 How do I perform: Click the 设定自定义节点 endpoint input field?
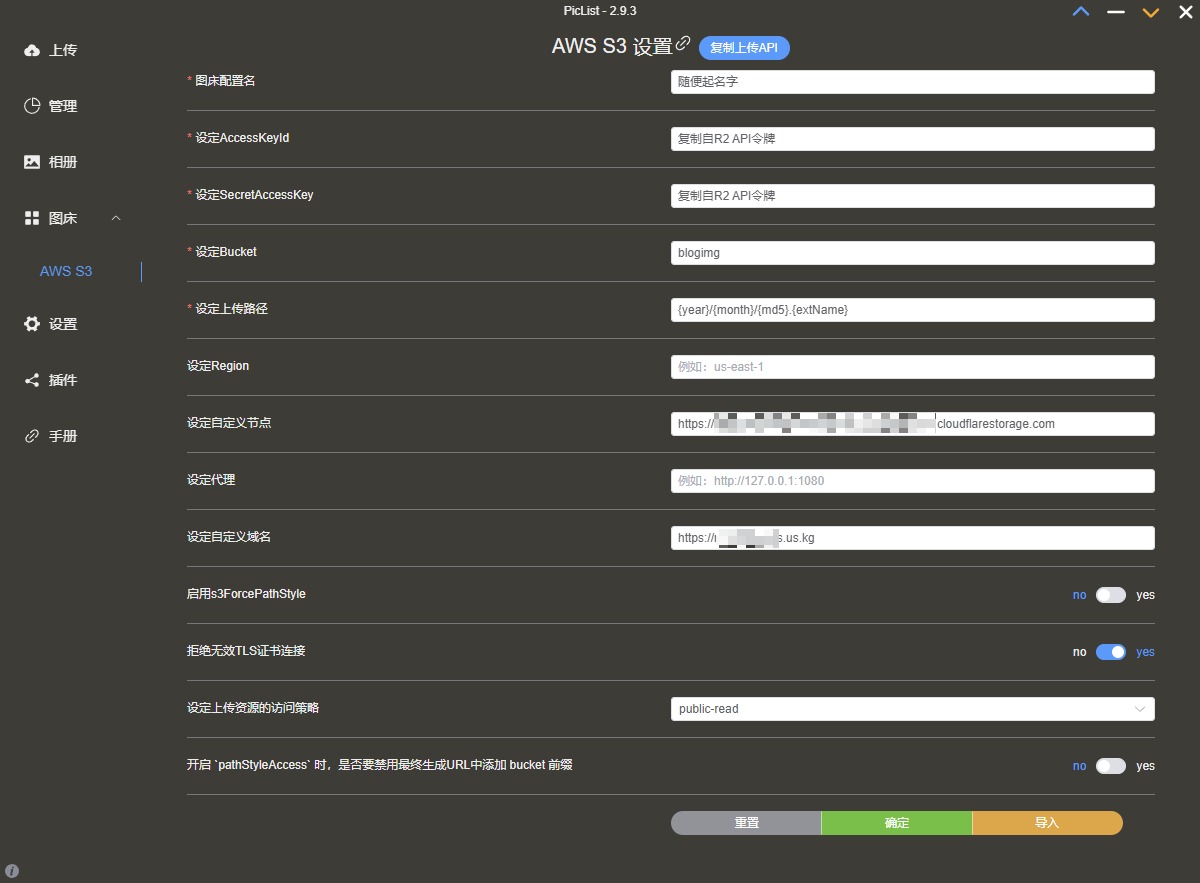click(913, 424)
